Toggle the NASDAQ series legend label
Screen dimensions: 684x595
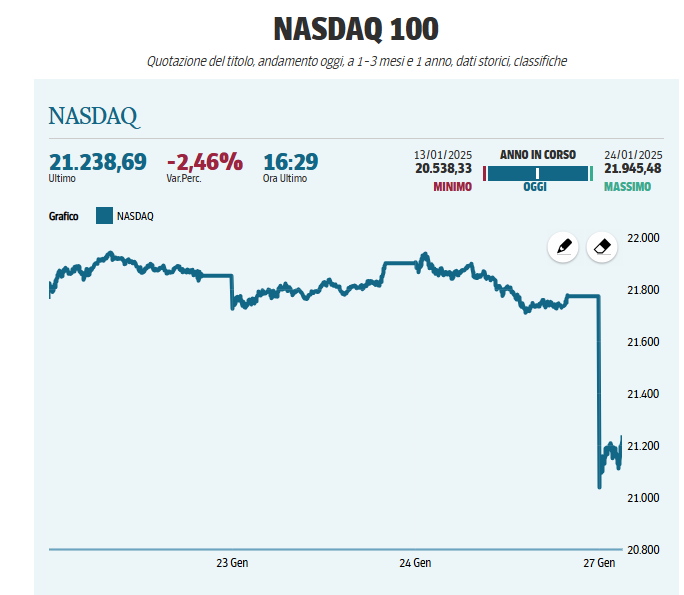tap(135, 216)
